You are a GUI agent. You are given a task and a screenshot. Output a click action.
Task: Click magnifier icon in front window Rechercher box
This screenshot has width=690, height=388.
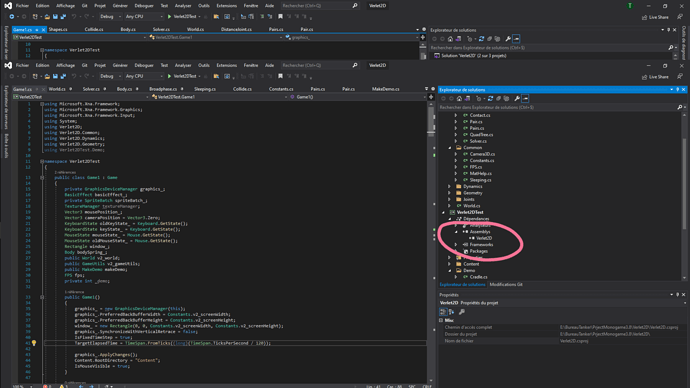pos(355,65)
